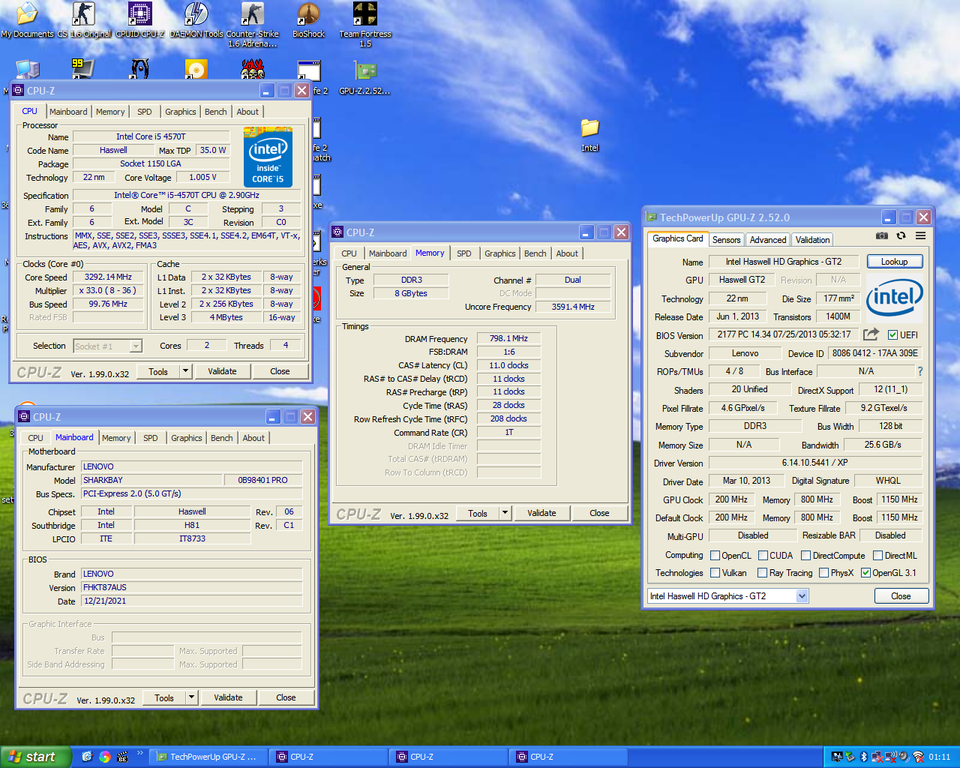Click the BIOS share/export arrow icon
Screen dimensions: 960x768
[x=871, y=334]
